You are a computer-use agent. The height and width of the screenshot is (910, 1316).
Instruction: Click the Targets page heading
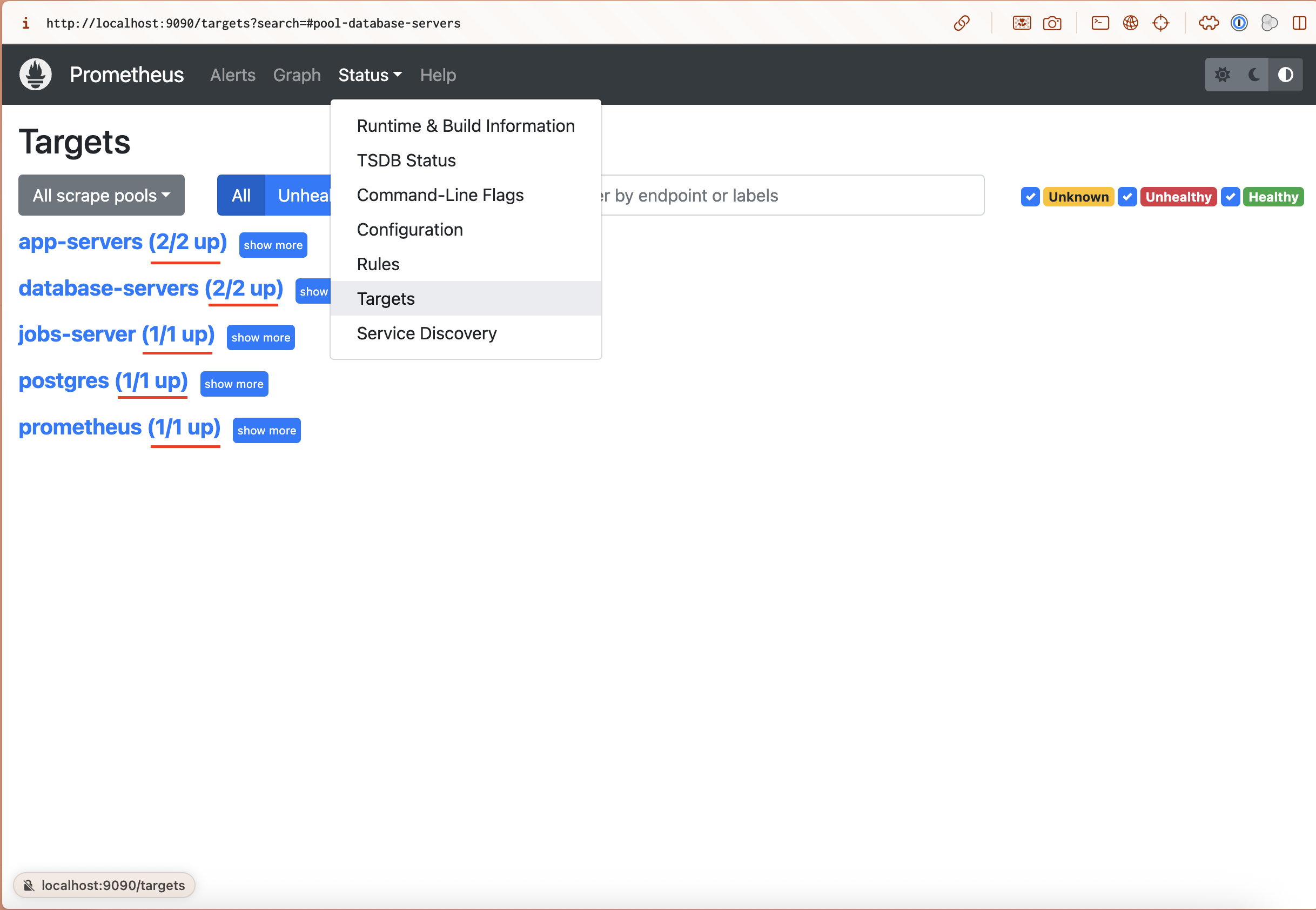(75, 142)
